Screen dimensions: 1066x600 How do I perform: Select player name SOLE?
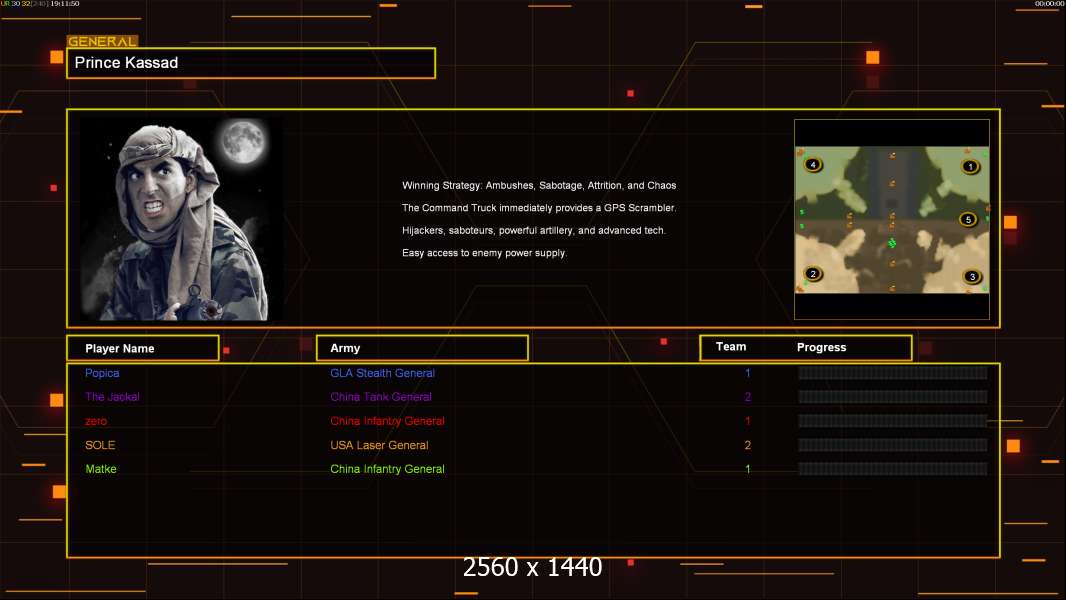pos(100,445)
